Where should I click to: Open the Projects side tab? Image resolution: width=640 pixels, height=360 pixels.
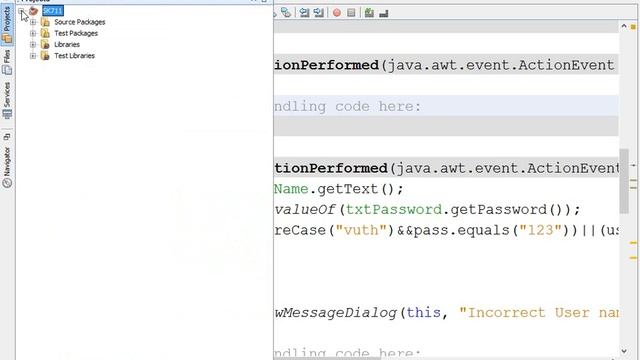pyautogui.click(x=7, y=24)
